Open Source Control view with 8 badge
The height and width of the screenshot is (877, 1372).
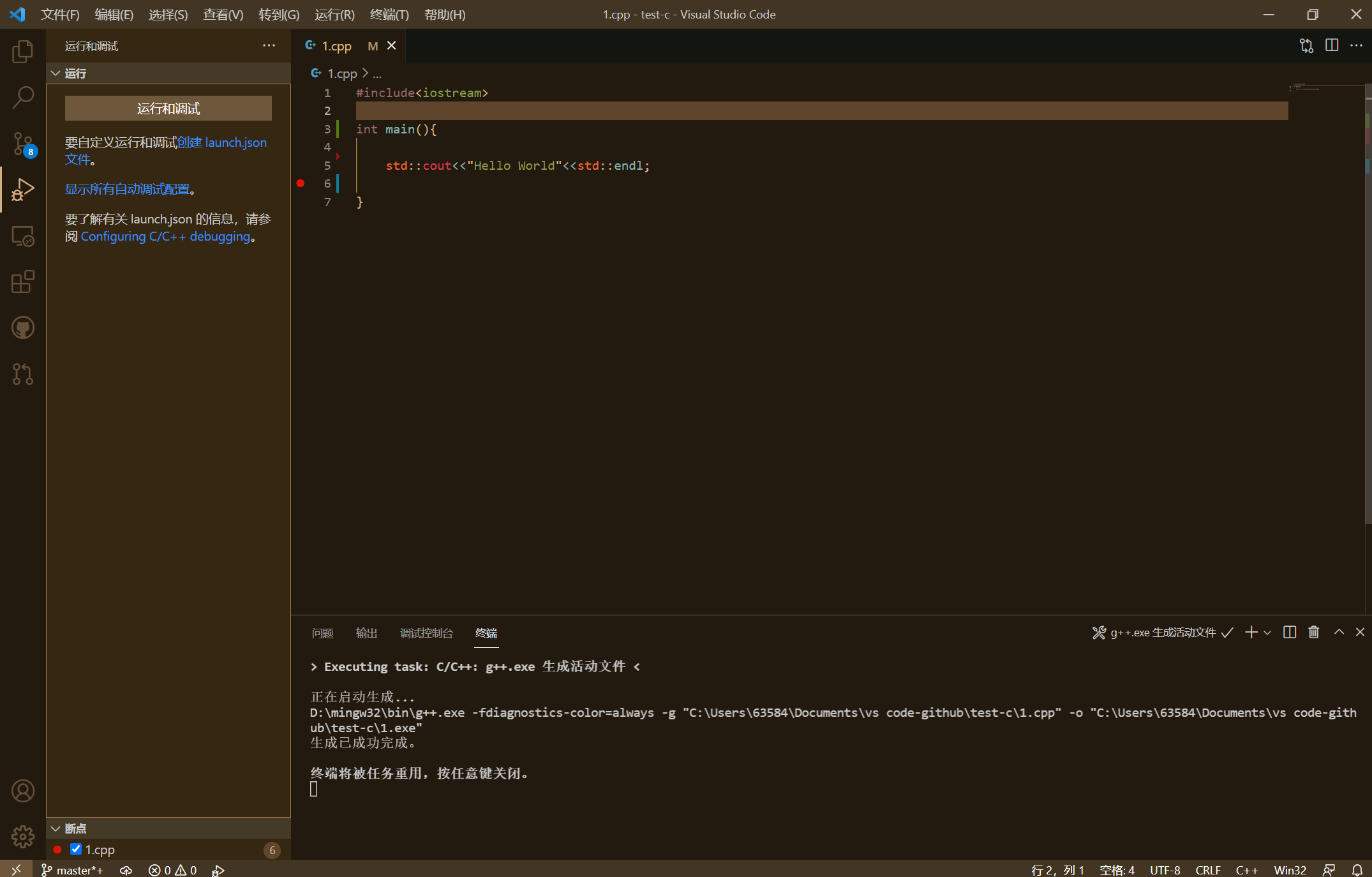tap(23, 144)
